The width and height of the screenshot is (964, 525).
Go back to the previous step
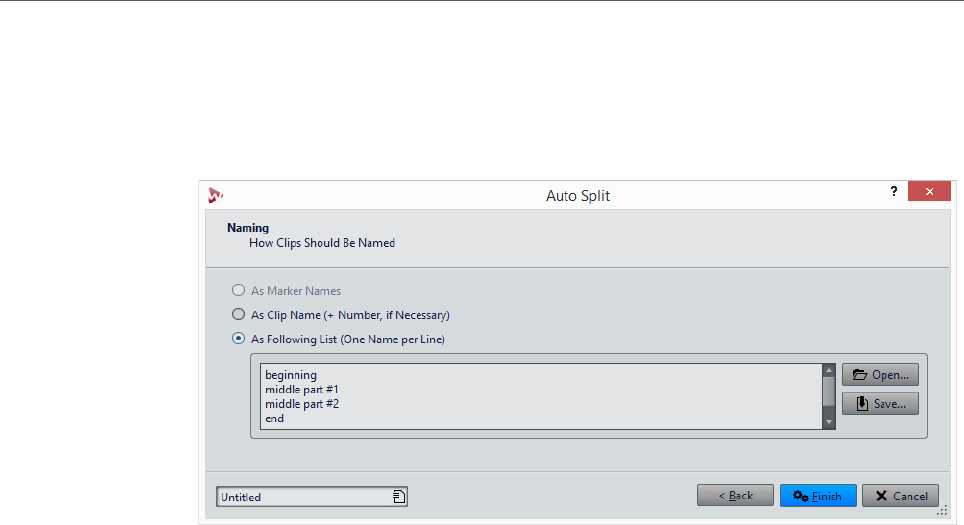(735, 496)
